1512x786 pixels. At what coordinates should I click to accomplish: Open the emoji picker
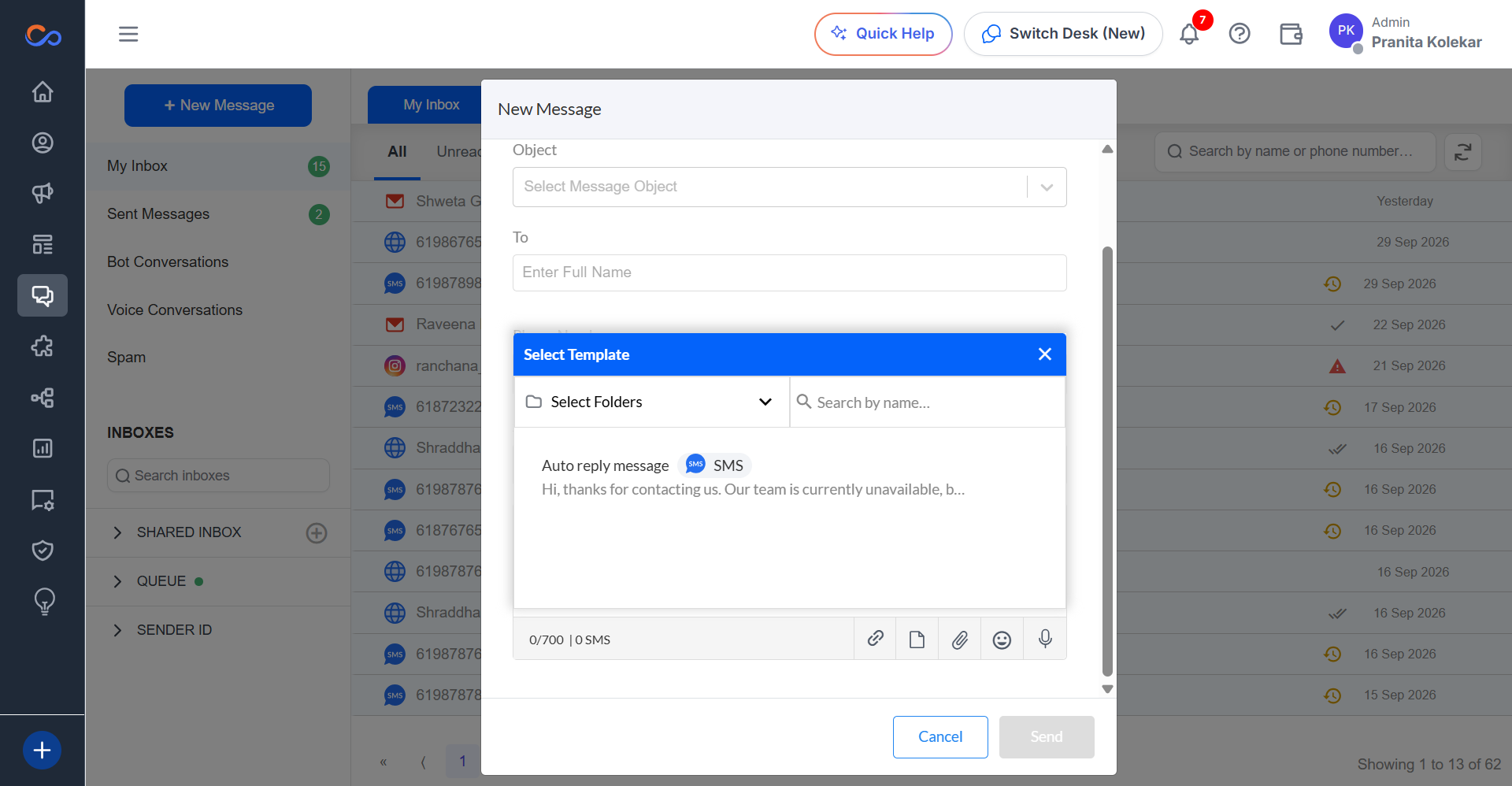(1002, 639)
